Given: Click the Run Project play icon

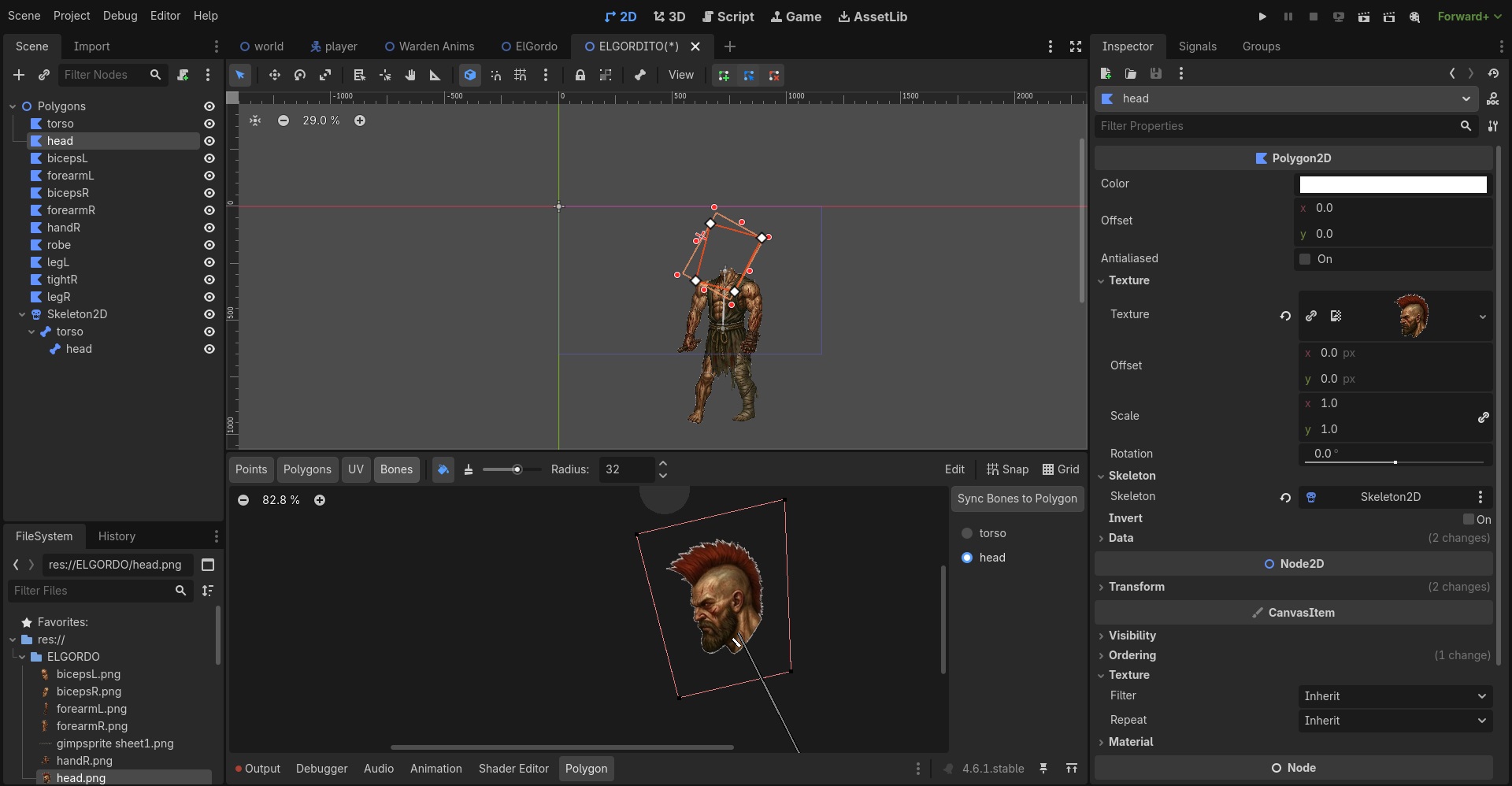Looking at the screenshot, I should (x=1262, y=17).
